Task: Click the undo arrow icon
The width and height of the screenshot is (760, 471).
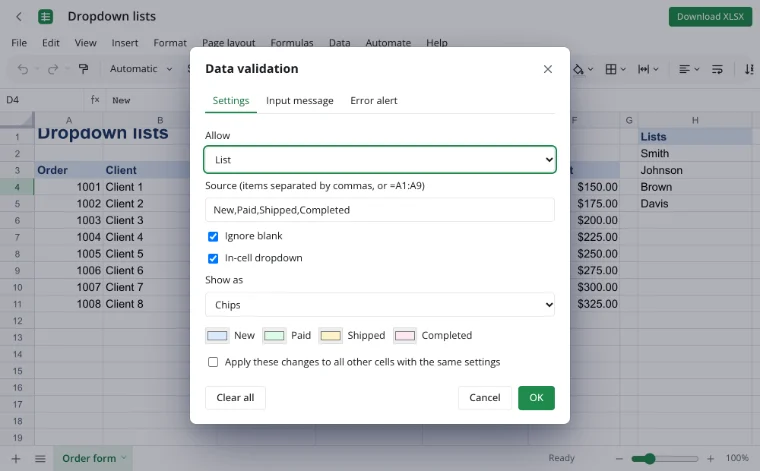Action: click(x=23, y=69)
